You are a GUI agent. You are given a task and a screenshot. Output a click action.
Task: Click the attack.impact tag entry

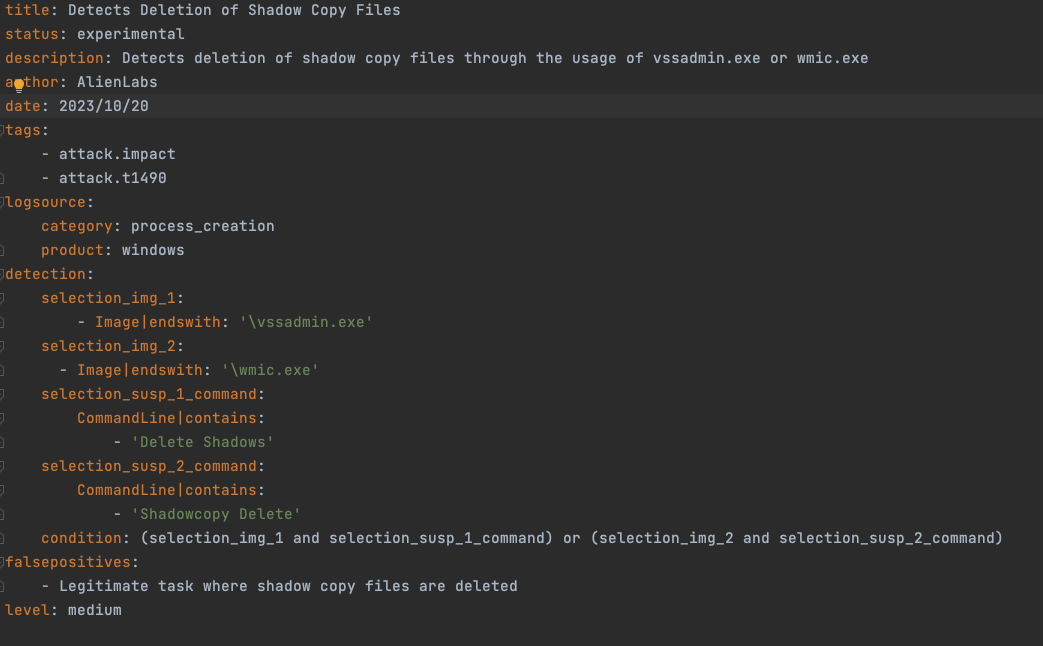[117, 154]
